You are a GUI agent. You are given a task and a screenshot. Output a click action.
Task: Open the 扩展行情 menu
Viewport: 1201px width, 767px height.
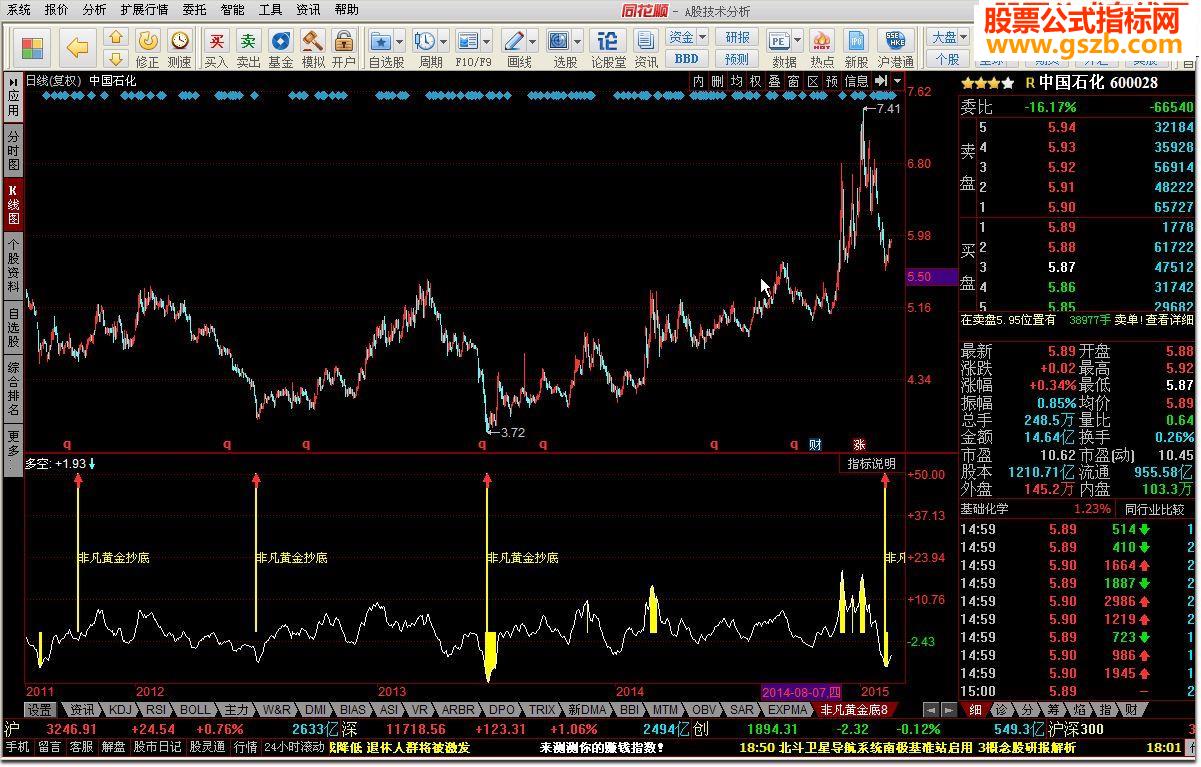[x=144, y=10]
